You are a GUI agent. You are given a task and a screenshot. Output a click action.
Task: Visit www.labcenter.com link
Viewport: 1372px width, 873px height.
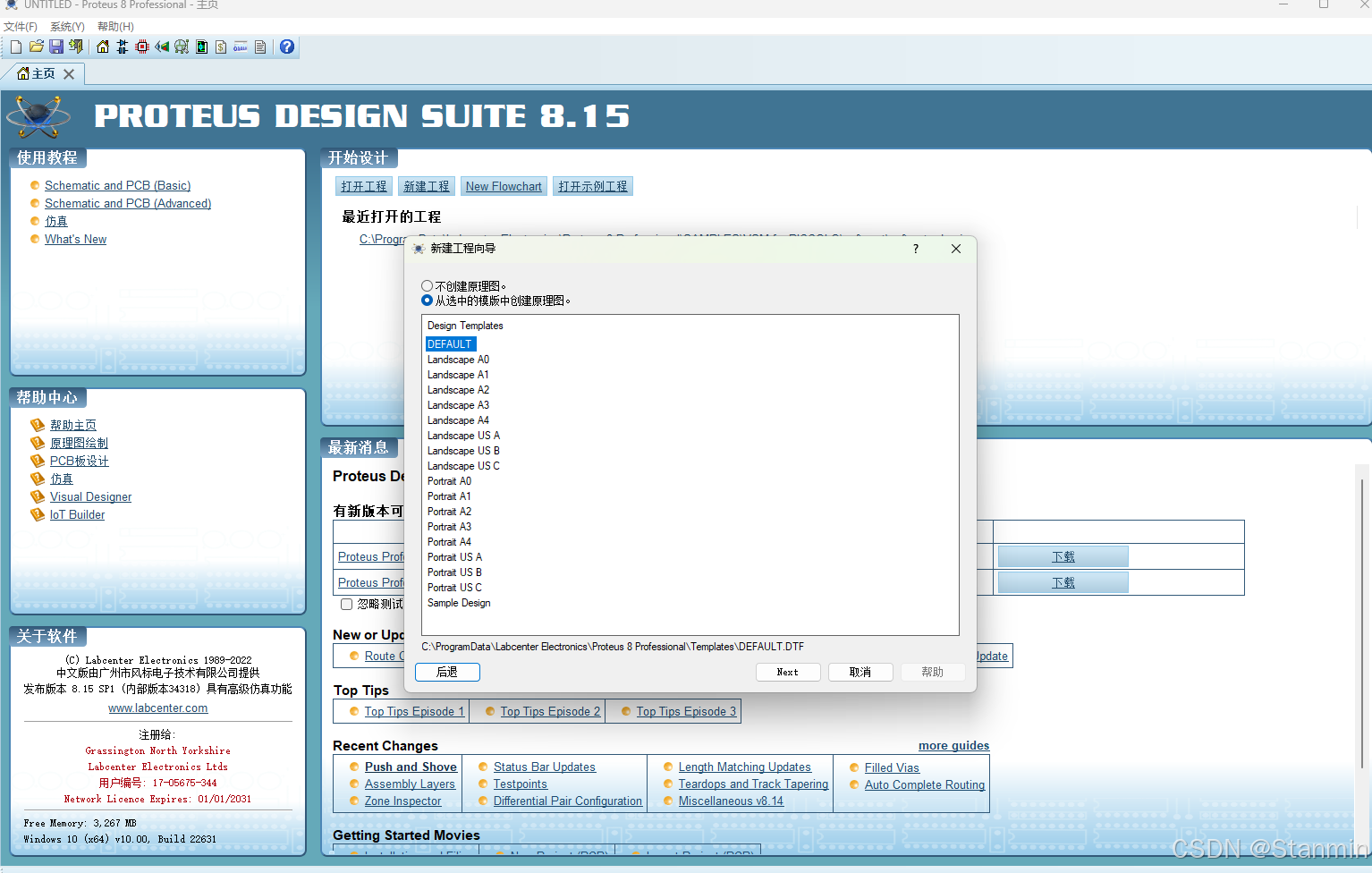click(x=158, y=708)
